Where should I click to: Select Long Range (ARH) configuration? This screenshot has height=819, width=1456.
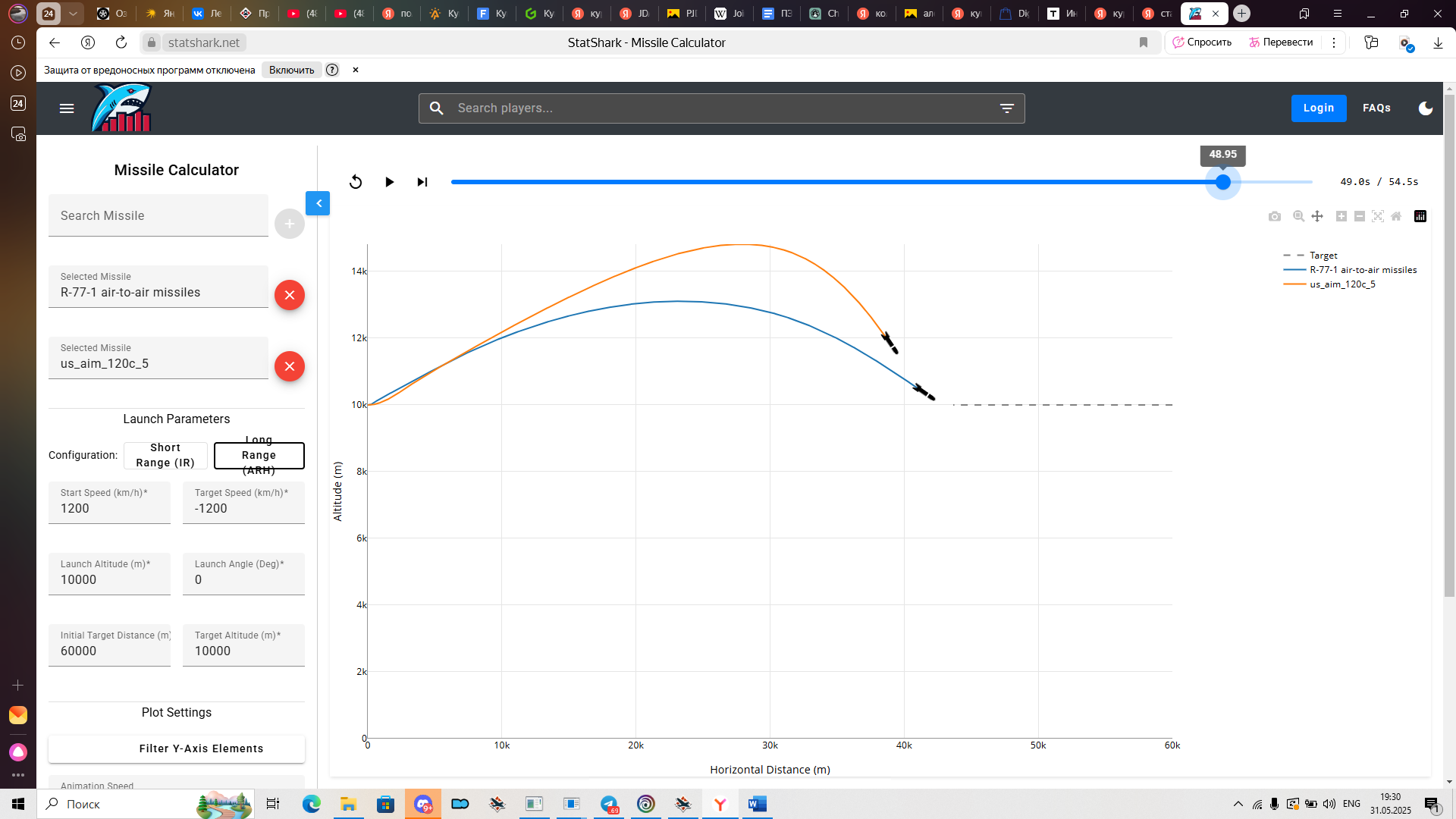coord(259,455)
